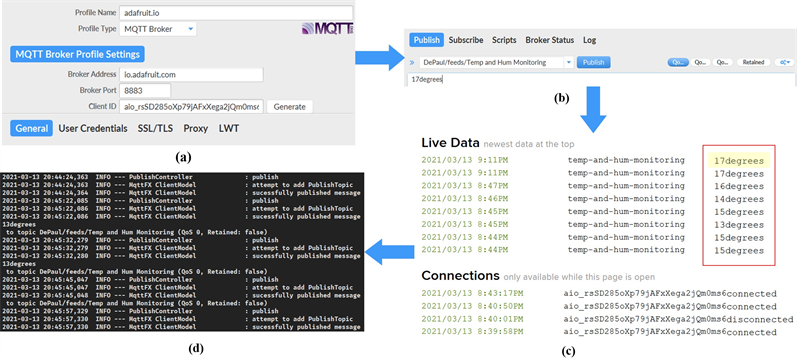The width and height of the screenshot is (797, 360).
Task: Select the second QoS toggle button
Action: 700,62
